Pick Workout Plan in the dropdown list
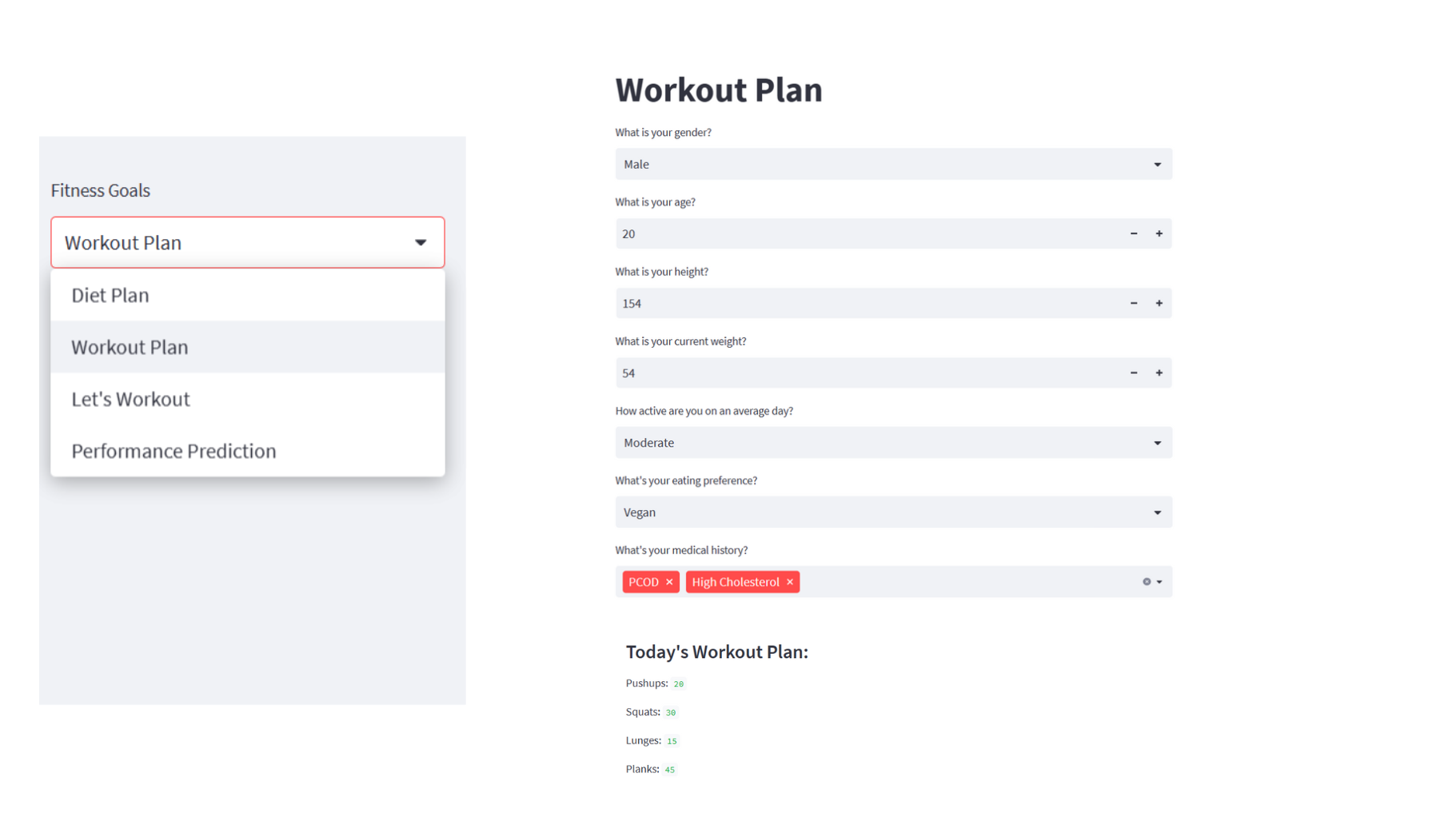 130,347
